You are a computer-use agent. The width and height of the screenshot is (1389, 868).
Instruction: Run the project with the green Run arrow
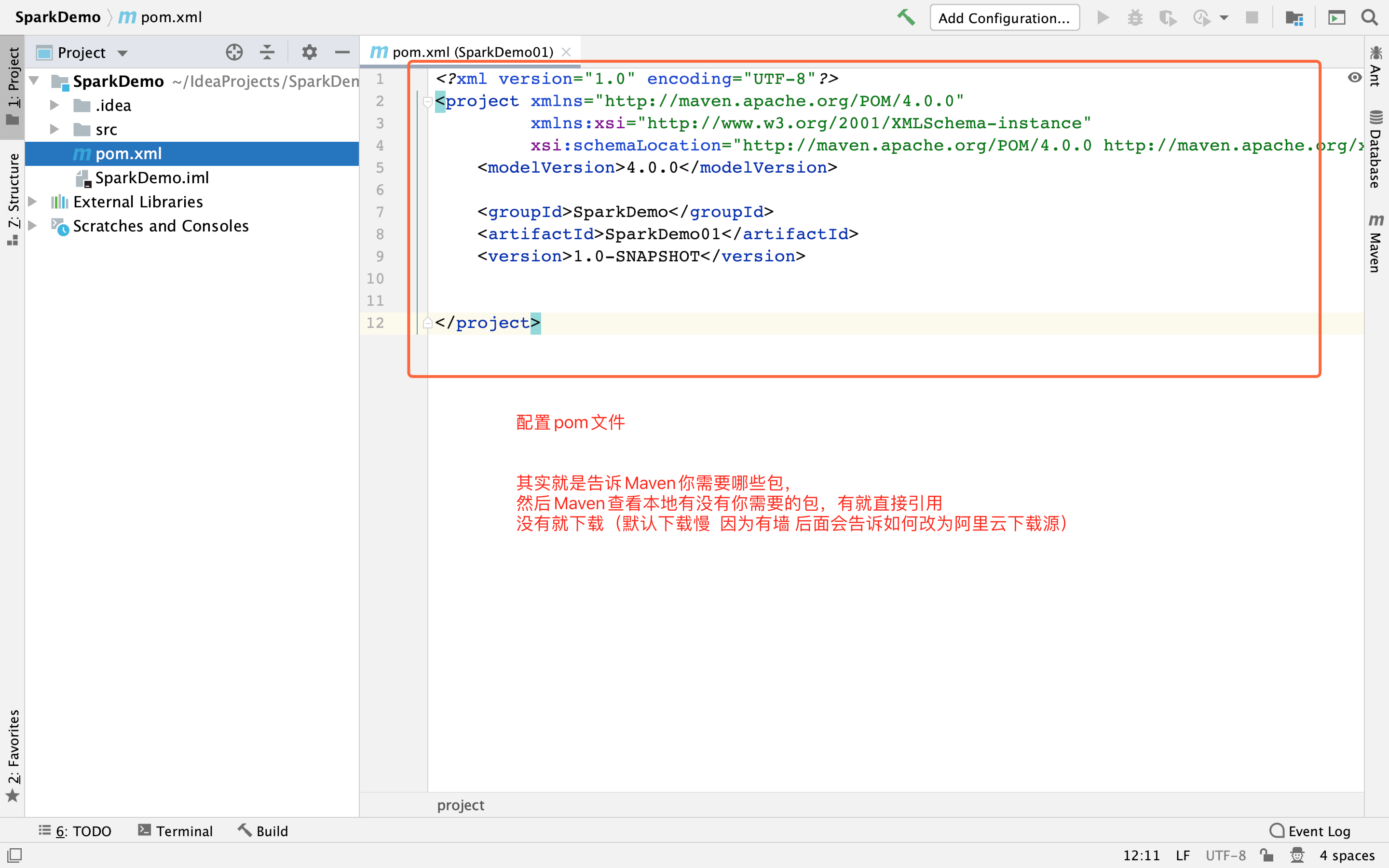(1103, 17)
